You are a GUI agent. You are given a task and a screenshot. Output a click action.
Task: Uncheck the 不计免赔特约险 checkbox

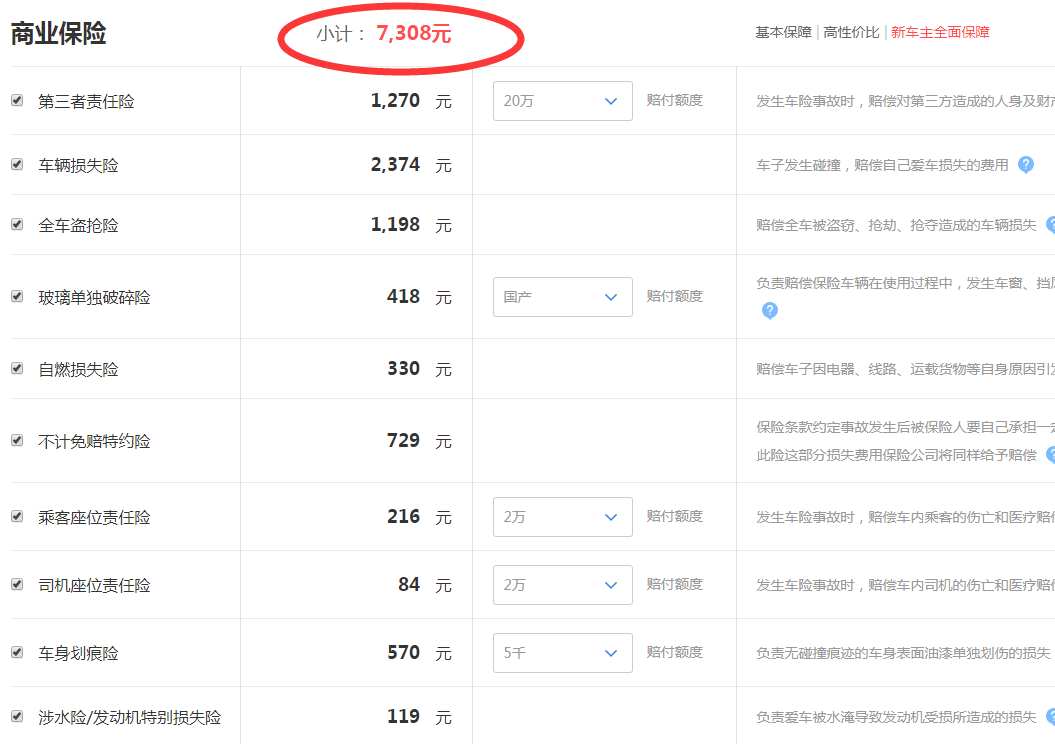tap(17, 440)
